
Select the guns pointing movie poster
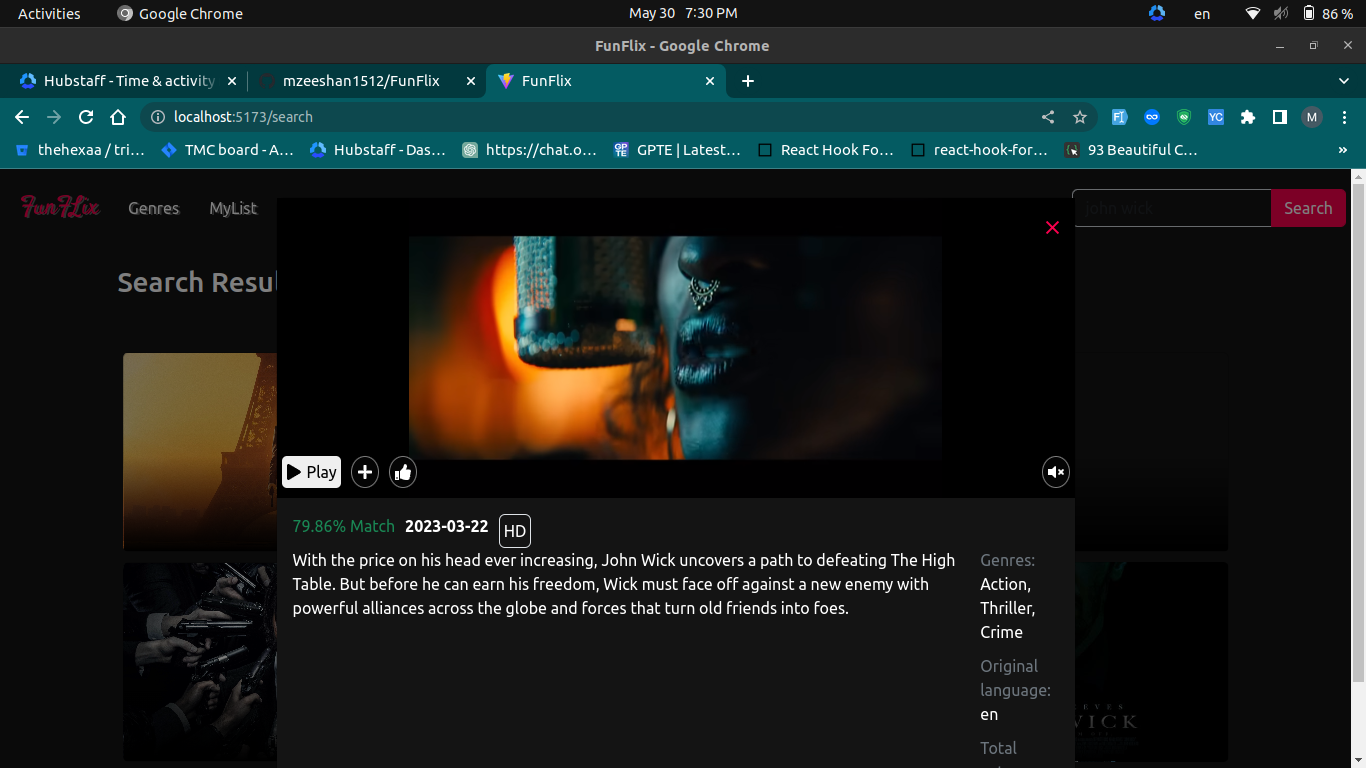point(200,662)
